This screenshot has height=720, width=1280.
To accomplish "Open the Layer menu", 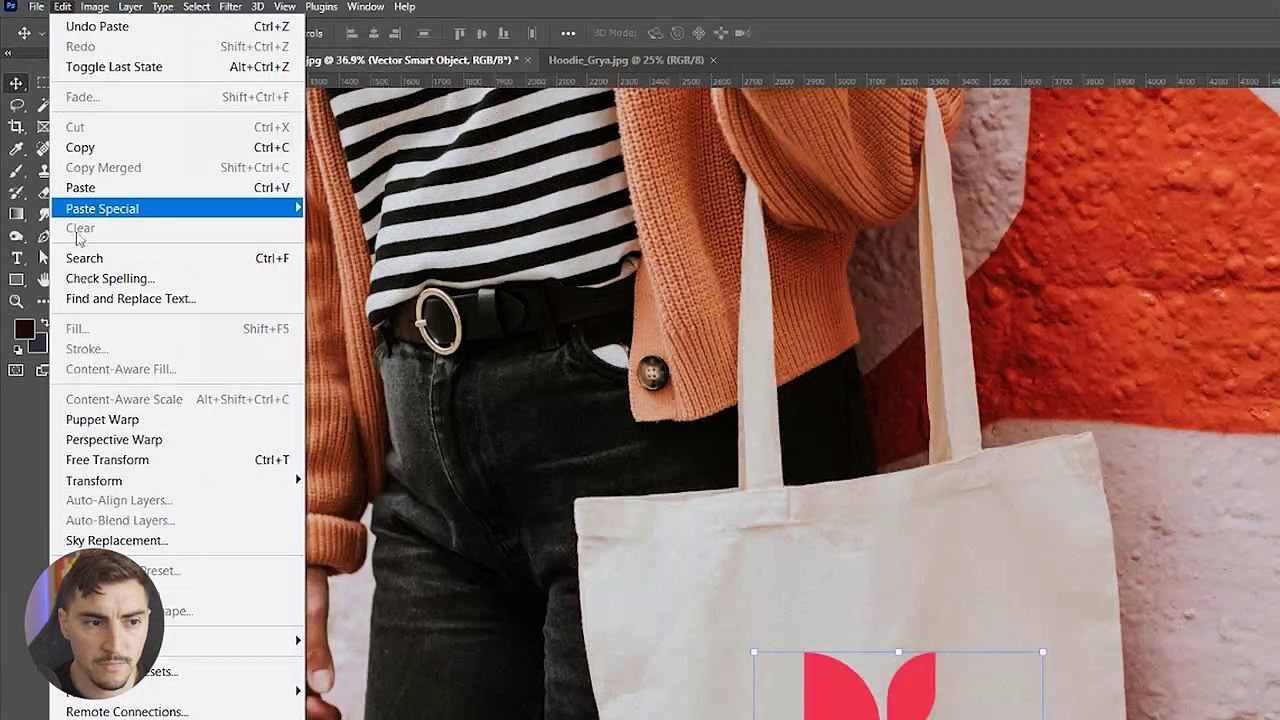I will click(130, 7).
